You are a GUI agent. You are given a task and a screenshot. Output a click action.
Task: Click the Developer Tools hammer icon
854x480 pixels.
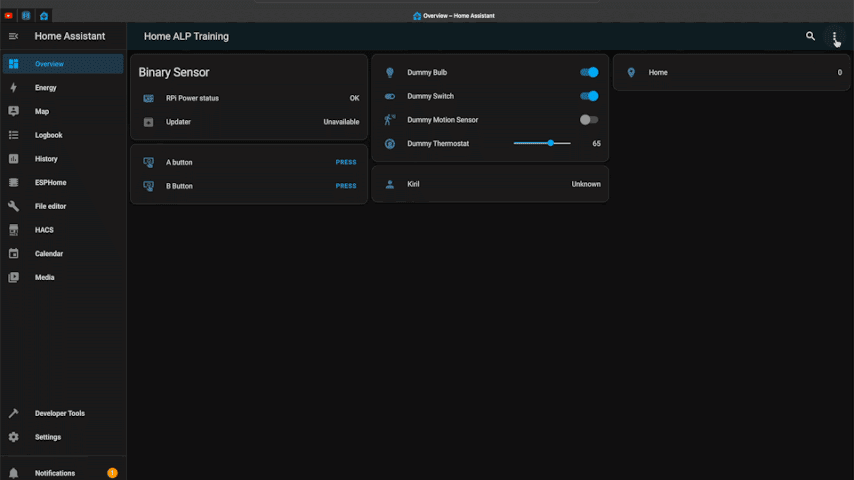14,413
